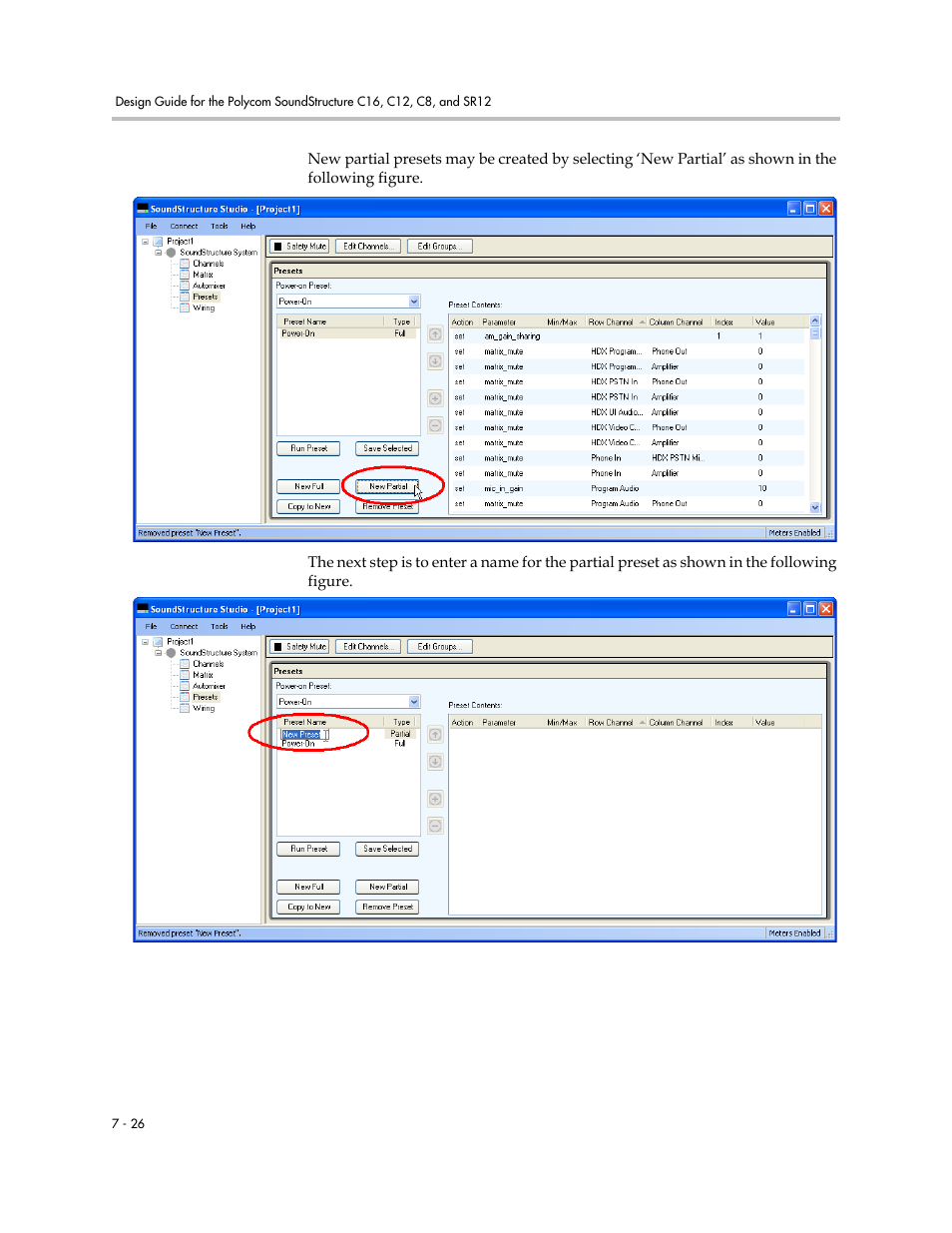952x1233 pixels.
Task: Open the File menu in first figure window
Action: pos(151,227)
